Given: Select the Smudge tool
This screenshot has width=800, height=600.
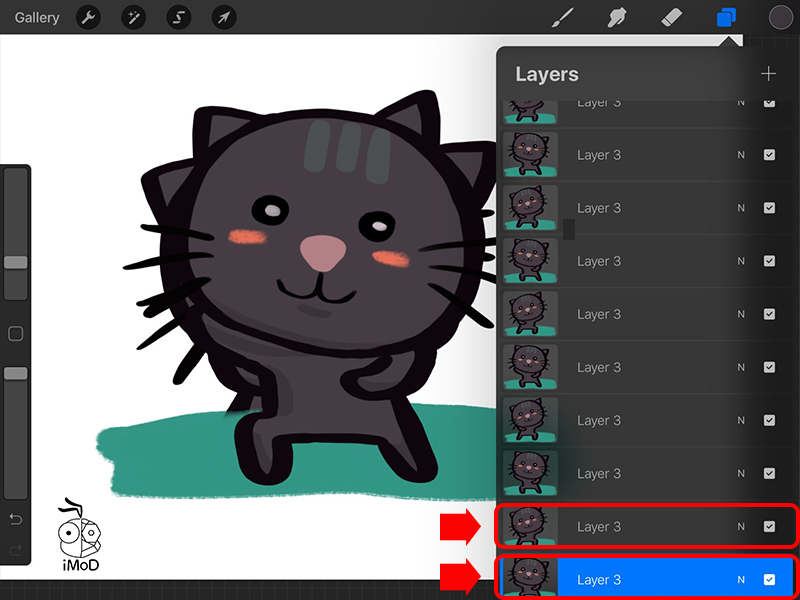Looking at the screenshot, I should pos(617,18).
